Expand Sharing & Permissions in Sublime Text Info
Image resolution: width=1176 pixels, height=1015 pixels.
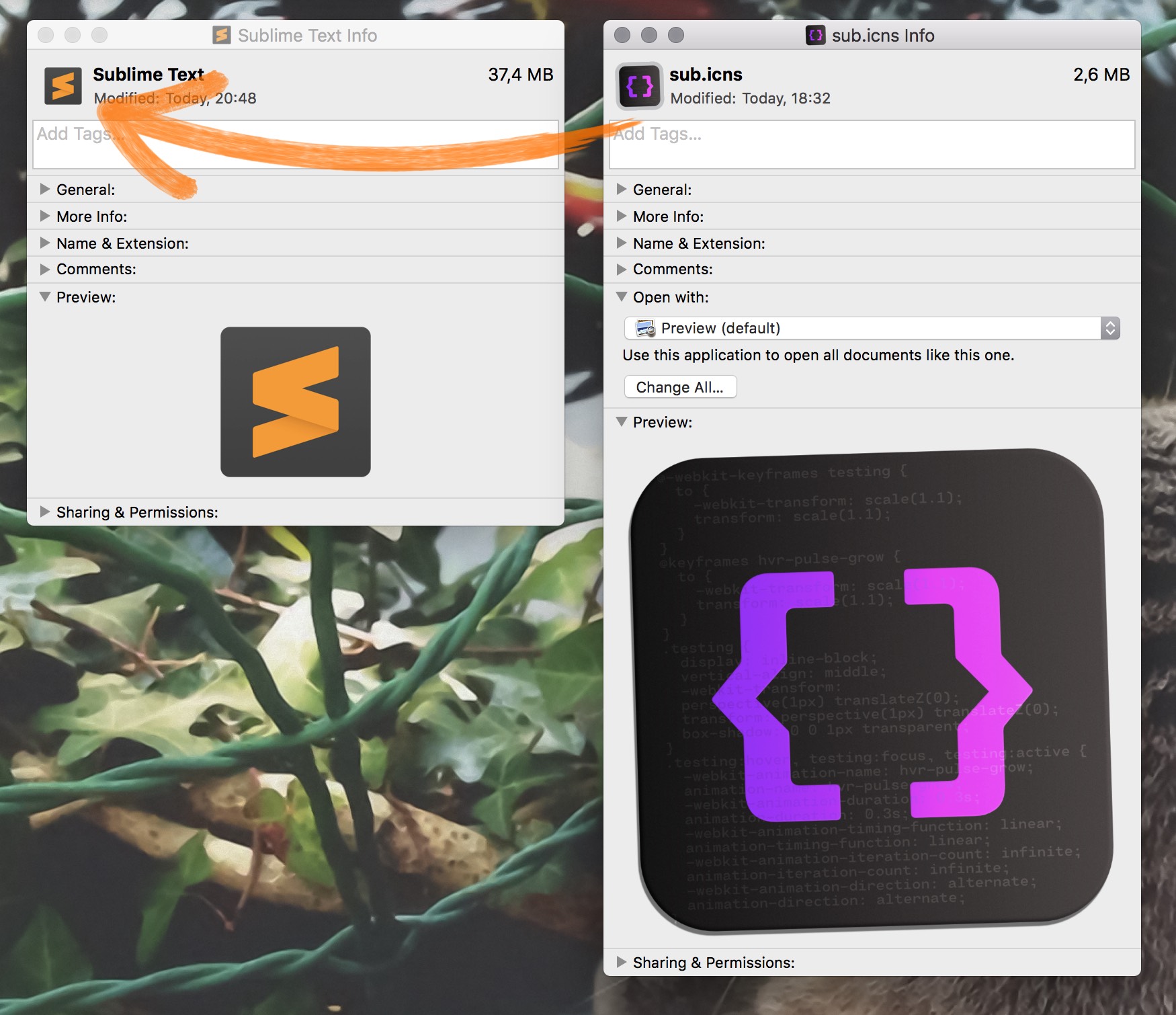coord(45,512)
